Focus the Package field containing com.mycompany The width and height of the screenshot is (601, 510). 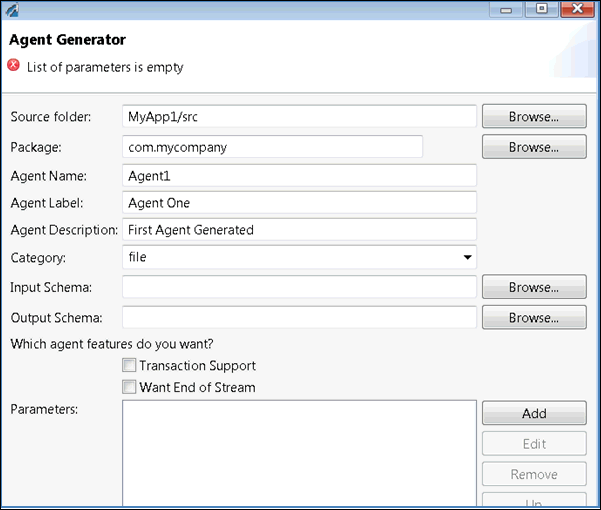[272, 147]
